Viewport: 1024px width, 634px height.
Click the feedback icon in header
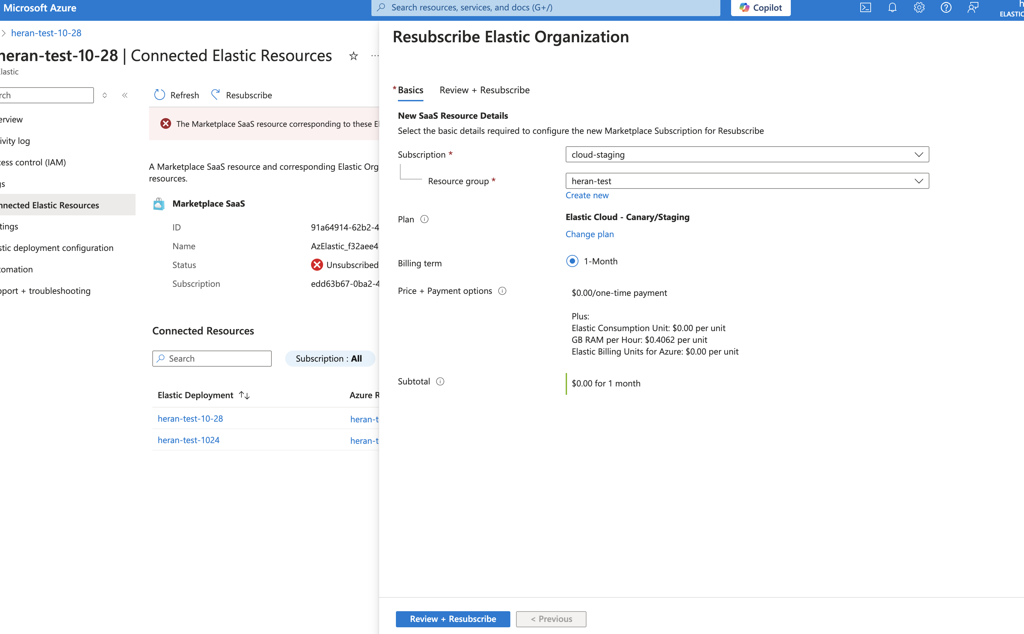[973, 8]
